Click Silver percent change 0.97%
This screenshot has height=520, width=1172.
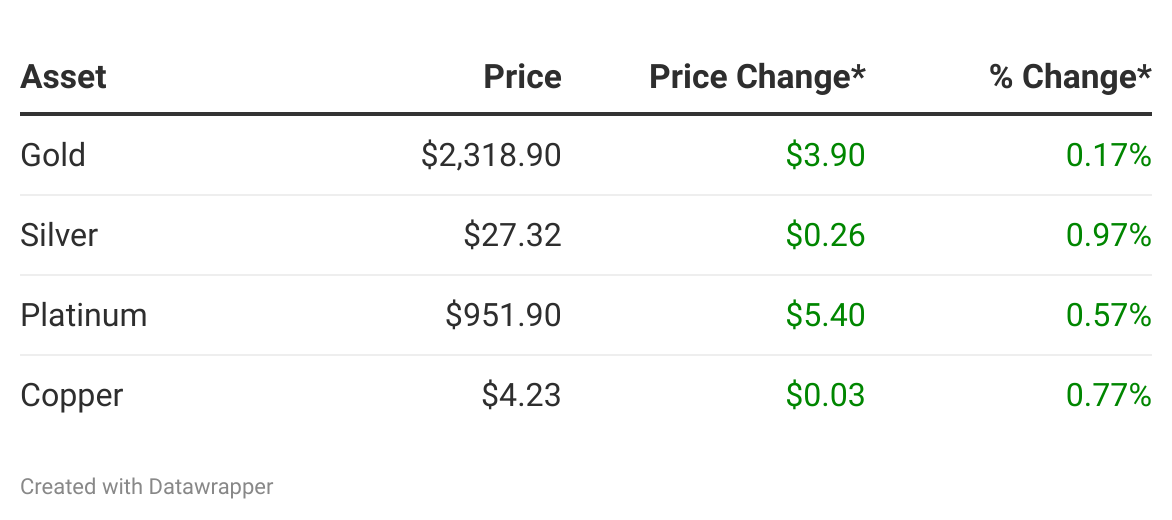pos(1109,235)
